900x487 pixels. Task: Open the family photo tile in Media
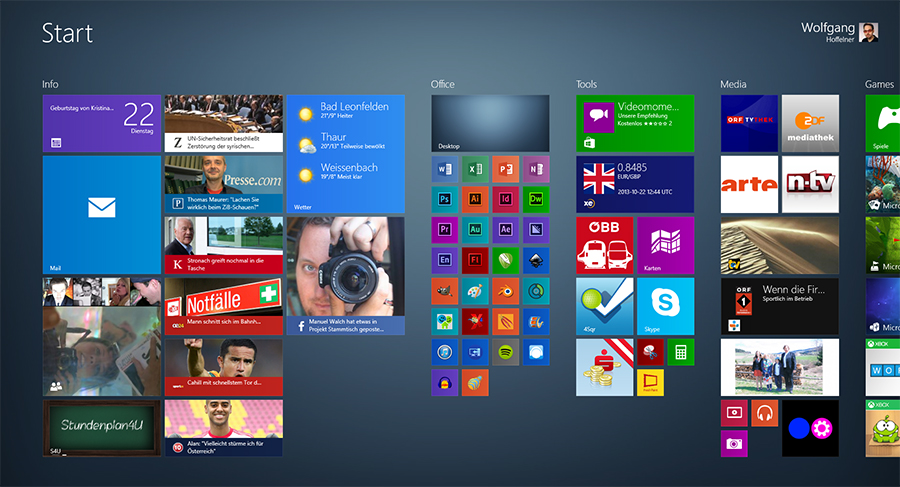click(x=779, y=367)
